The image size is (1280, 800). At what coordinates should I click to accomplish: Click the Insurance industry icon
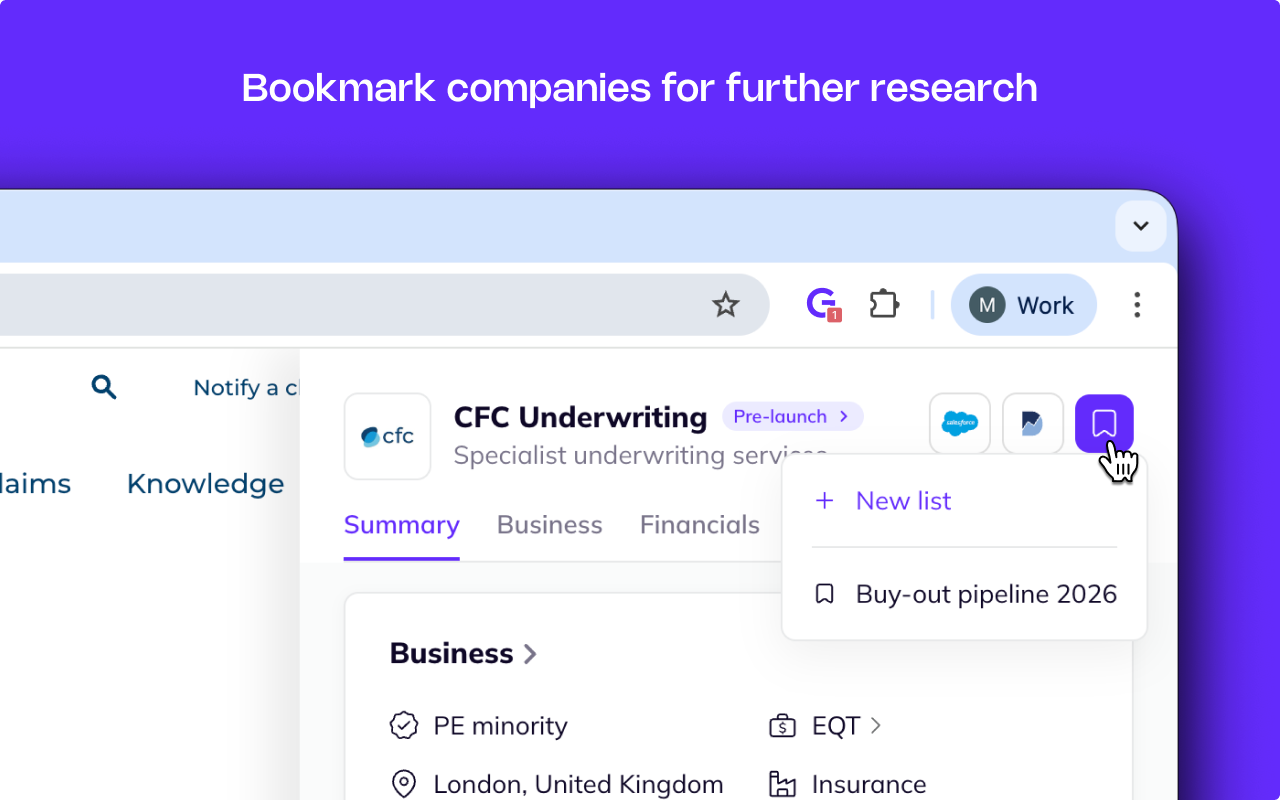click(781, 784)
